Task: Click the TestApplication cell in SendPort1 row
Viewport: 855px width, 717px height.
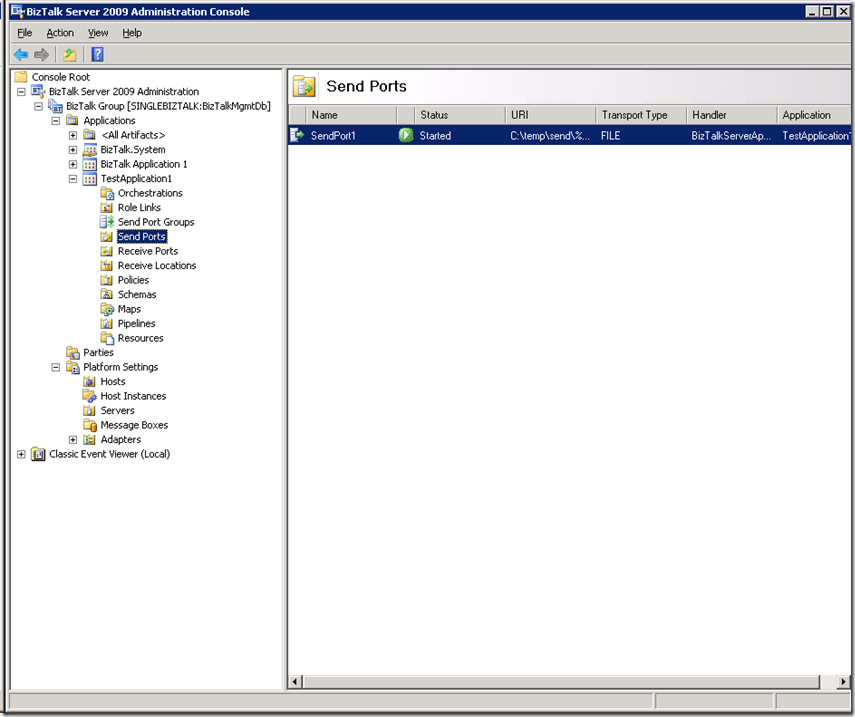Action: tap(816, 136)
